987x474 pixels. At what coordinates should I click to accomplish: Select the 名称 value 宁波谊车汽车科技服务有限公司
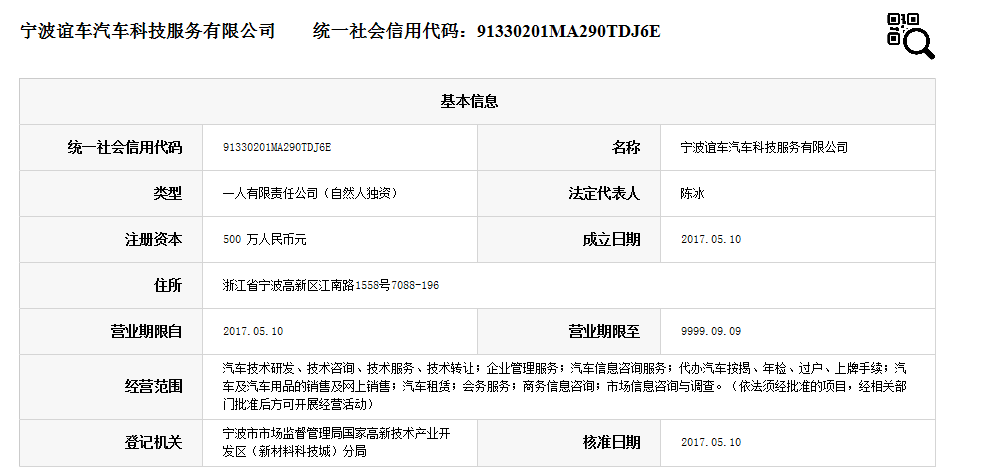[764, 147]
